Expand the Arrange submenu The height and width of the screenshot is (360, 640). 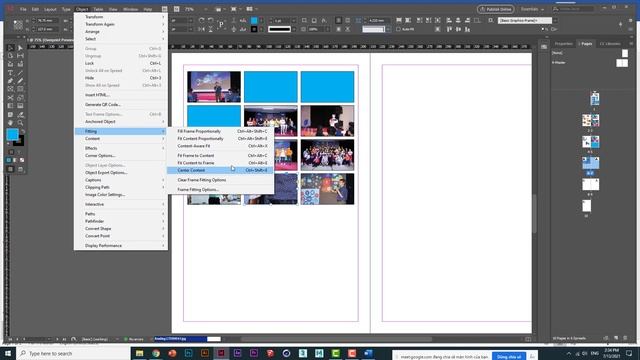[x=121, y=31]
